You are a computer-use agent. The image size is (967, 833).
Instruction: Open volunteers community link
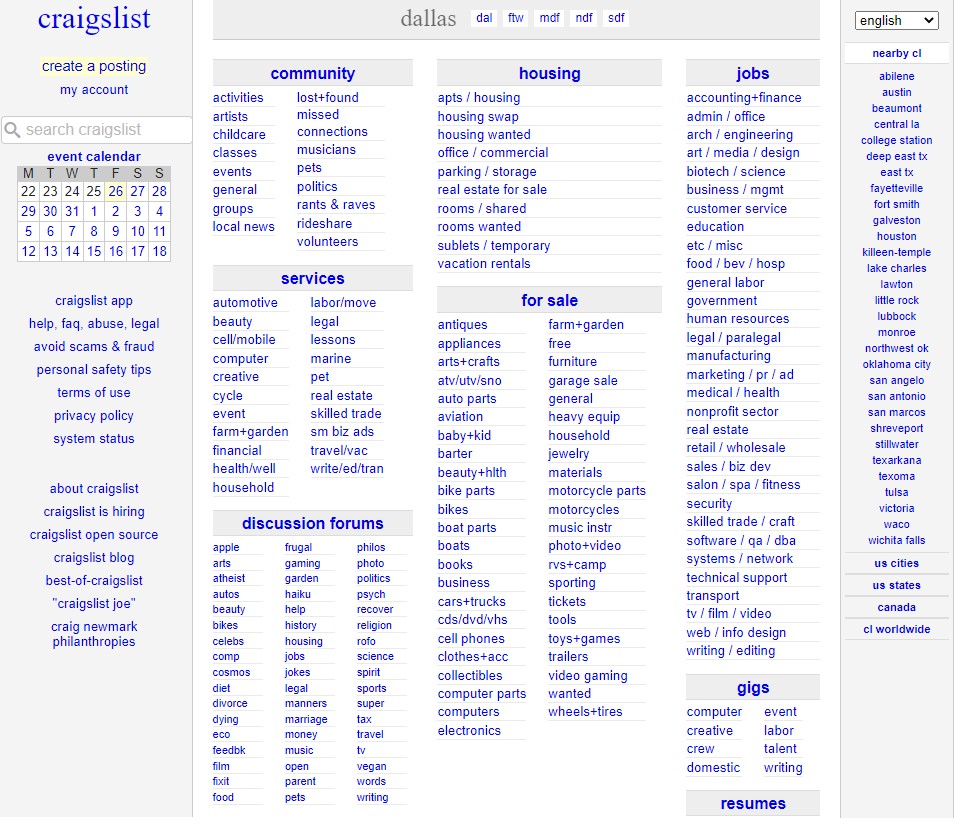(327, 242)
